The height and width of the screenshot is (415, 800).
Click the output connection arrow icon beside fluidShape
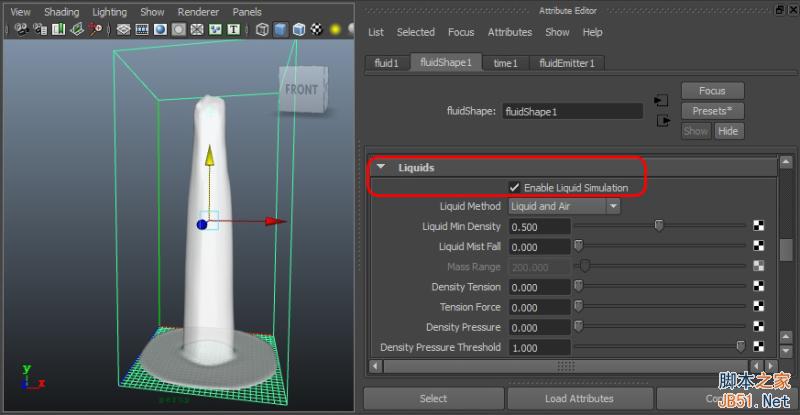tap(663, 121)
